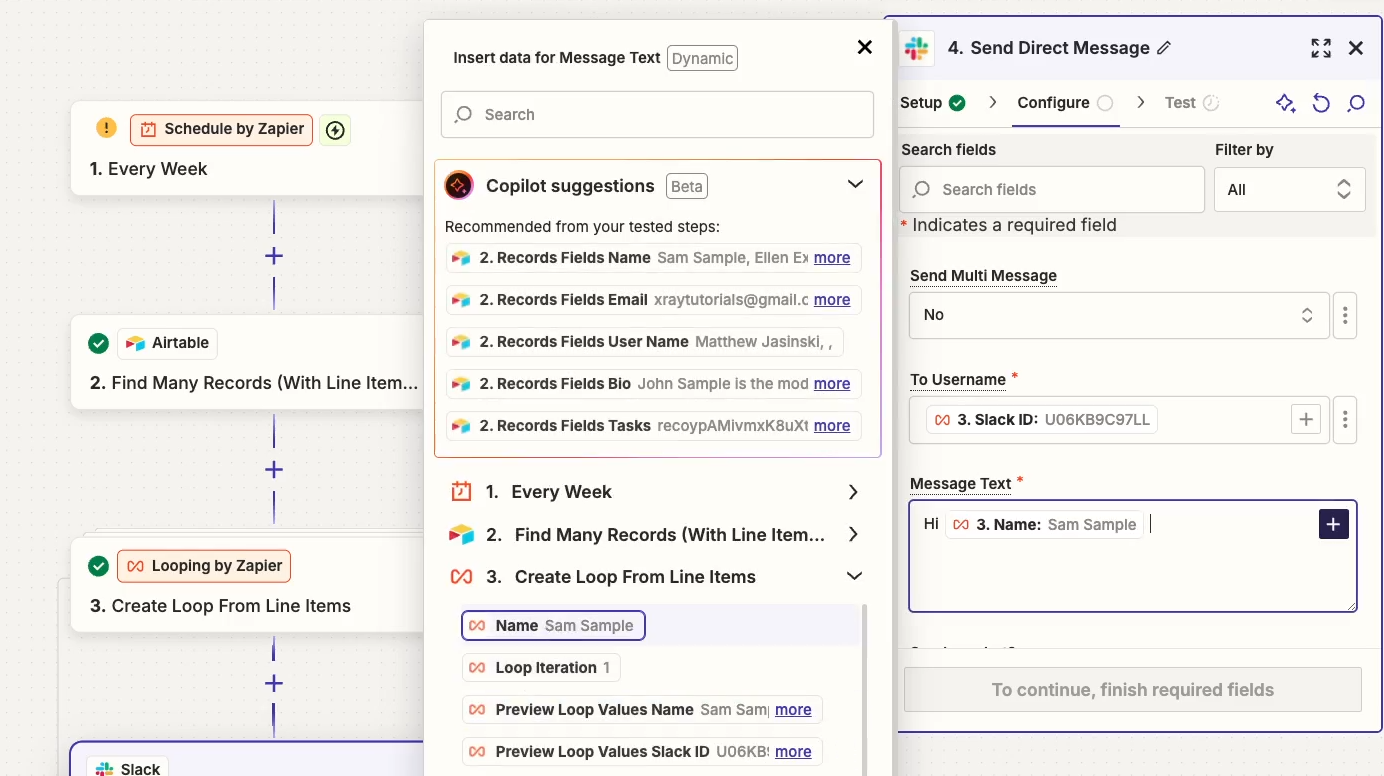Click the plus button in To Username field

1306,420
